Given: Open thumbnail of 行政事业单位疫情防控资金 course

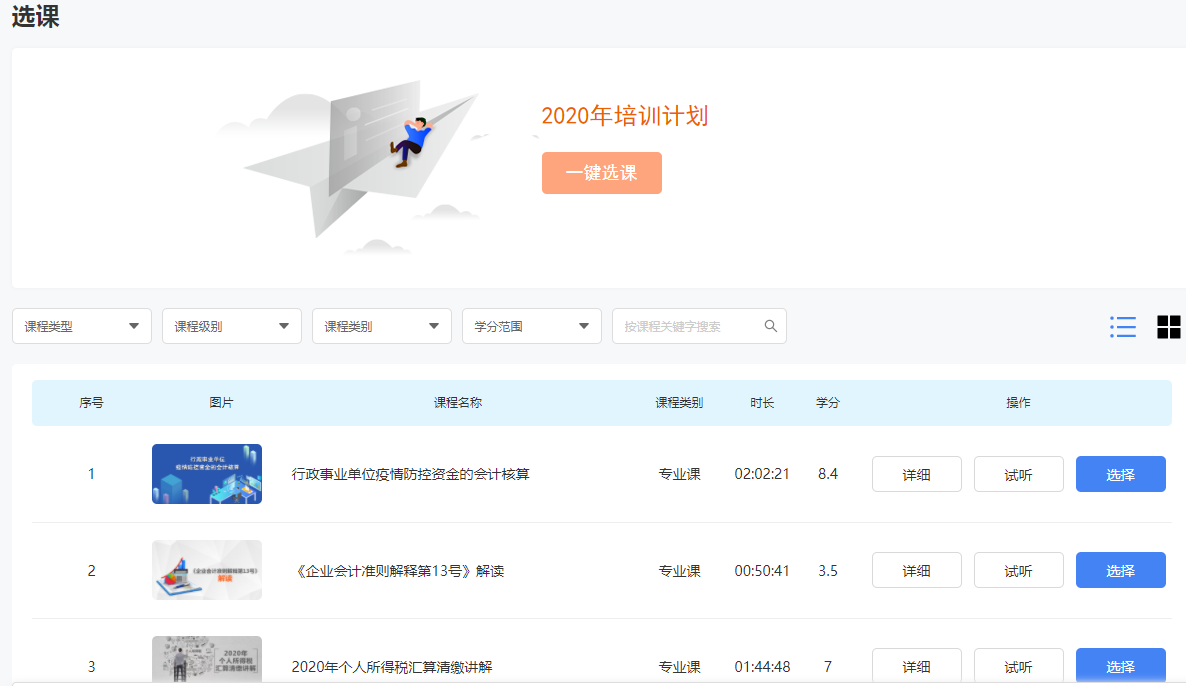Looking at the screenshot, I should point(206,473).
